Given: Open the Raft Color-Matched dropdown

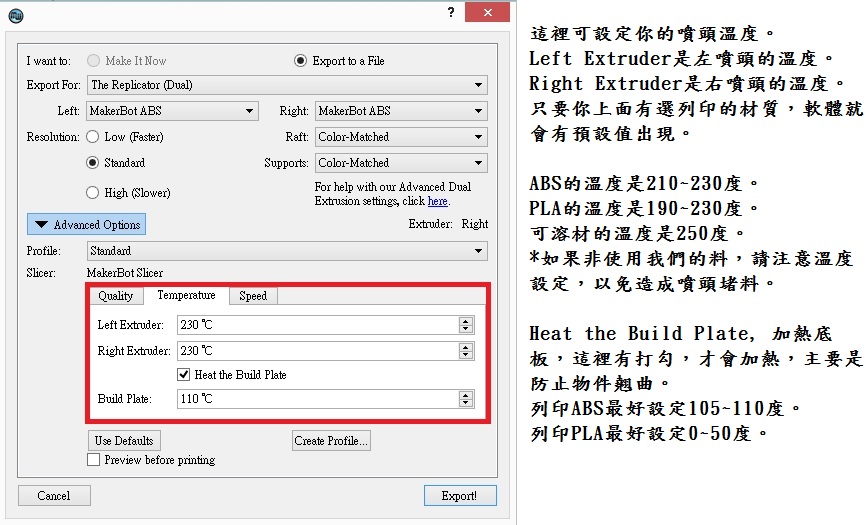Looking at the screenshot, I should click(x=402, y=137).
